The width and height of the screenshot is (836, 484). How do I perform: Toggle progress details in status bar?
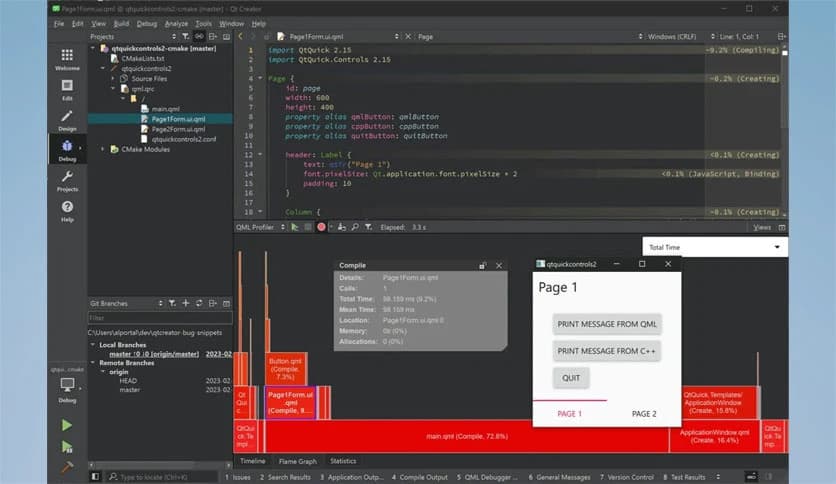coord(751,477)
